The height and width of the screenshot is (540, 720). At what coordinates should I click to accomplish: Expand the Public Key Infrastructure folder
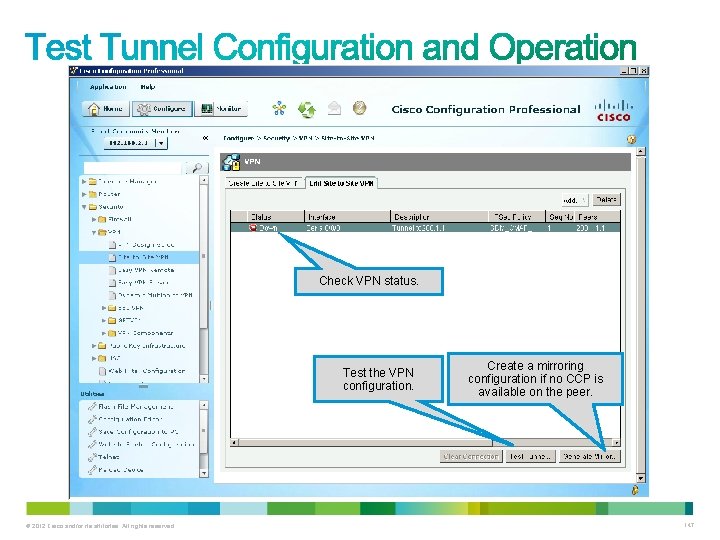pyautogui.click(x=94, y=346)
